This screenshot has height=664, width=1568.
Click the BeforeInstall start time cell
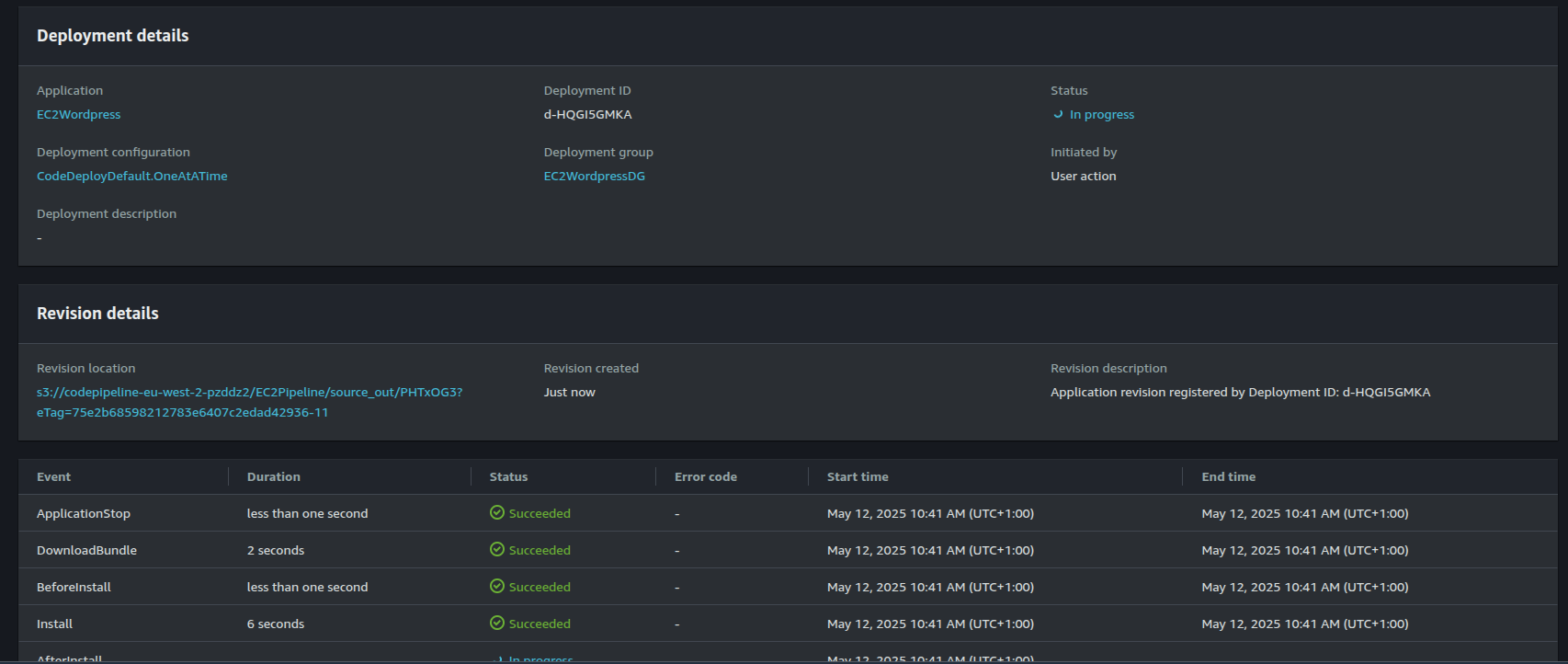coord(930,588)
